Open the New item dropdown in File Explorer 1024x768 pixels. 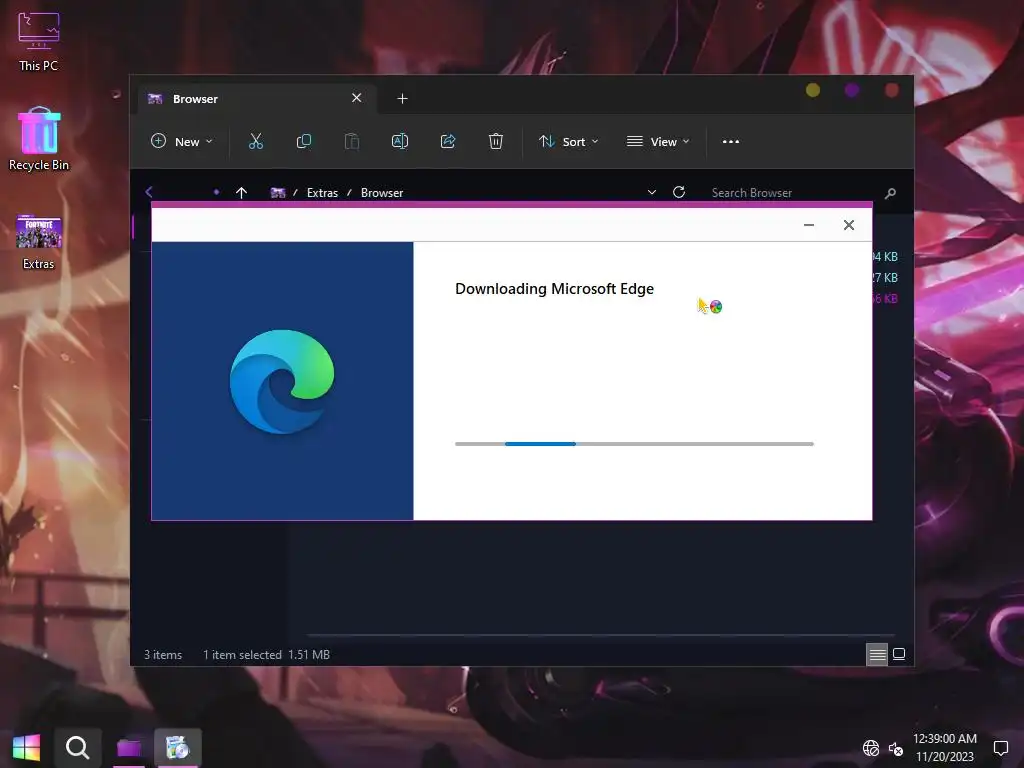point(182,142)
